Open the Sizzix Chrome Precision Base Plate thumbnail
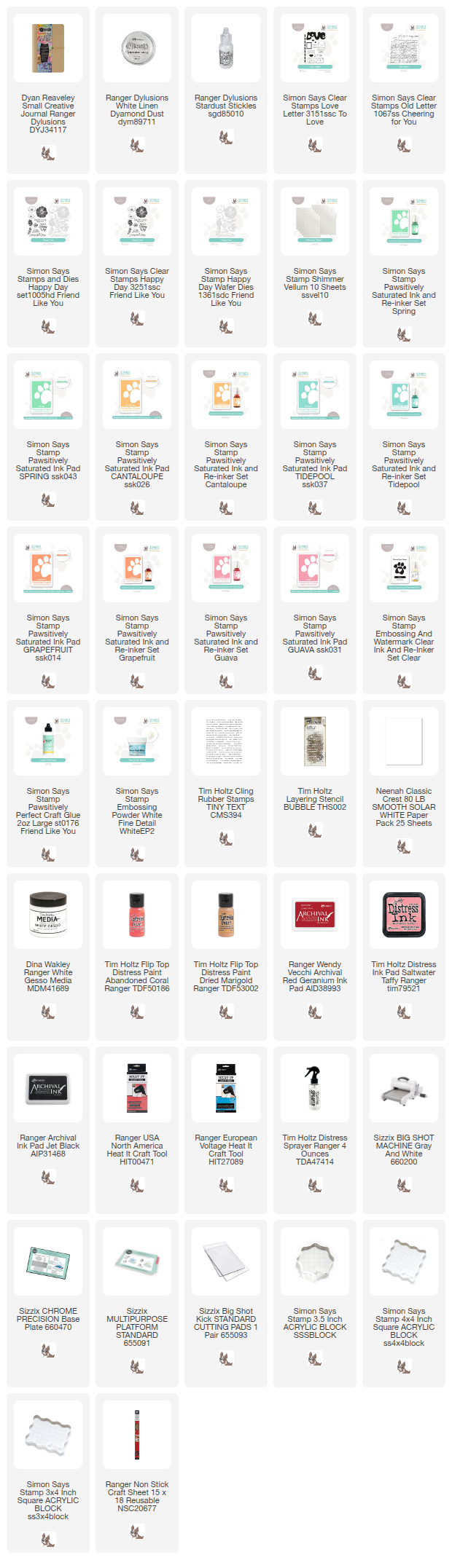 pos(48,1261)
